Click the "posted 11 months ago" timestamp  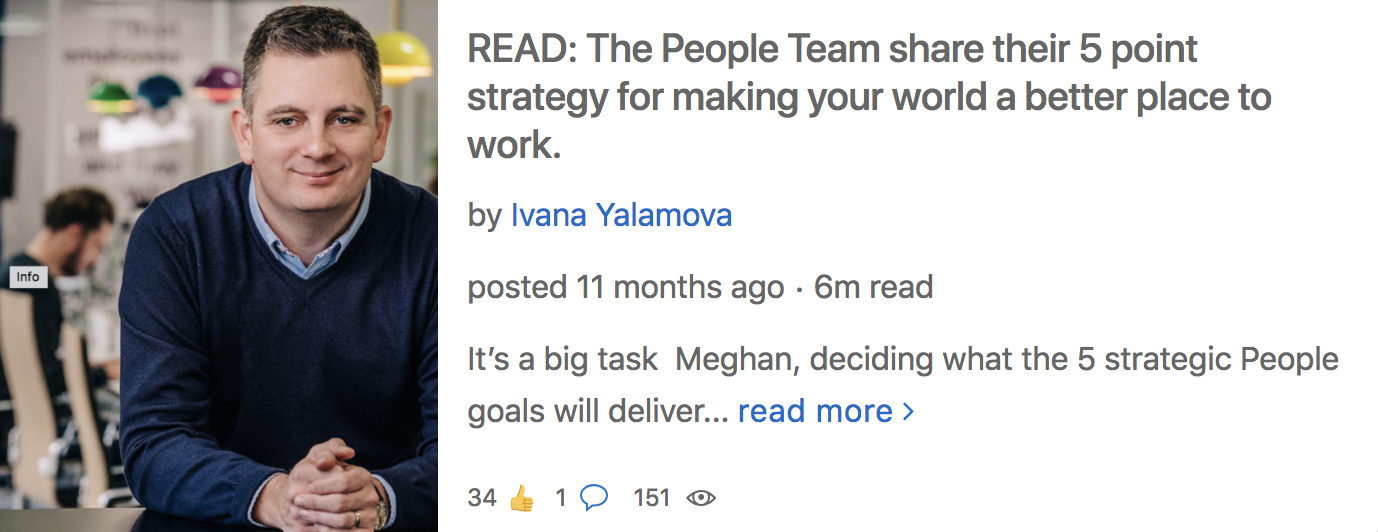click(x=626, y=288)
